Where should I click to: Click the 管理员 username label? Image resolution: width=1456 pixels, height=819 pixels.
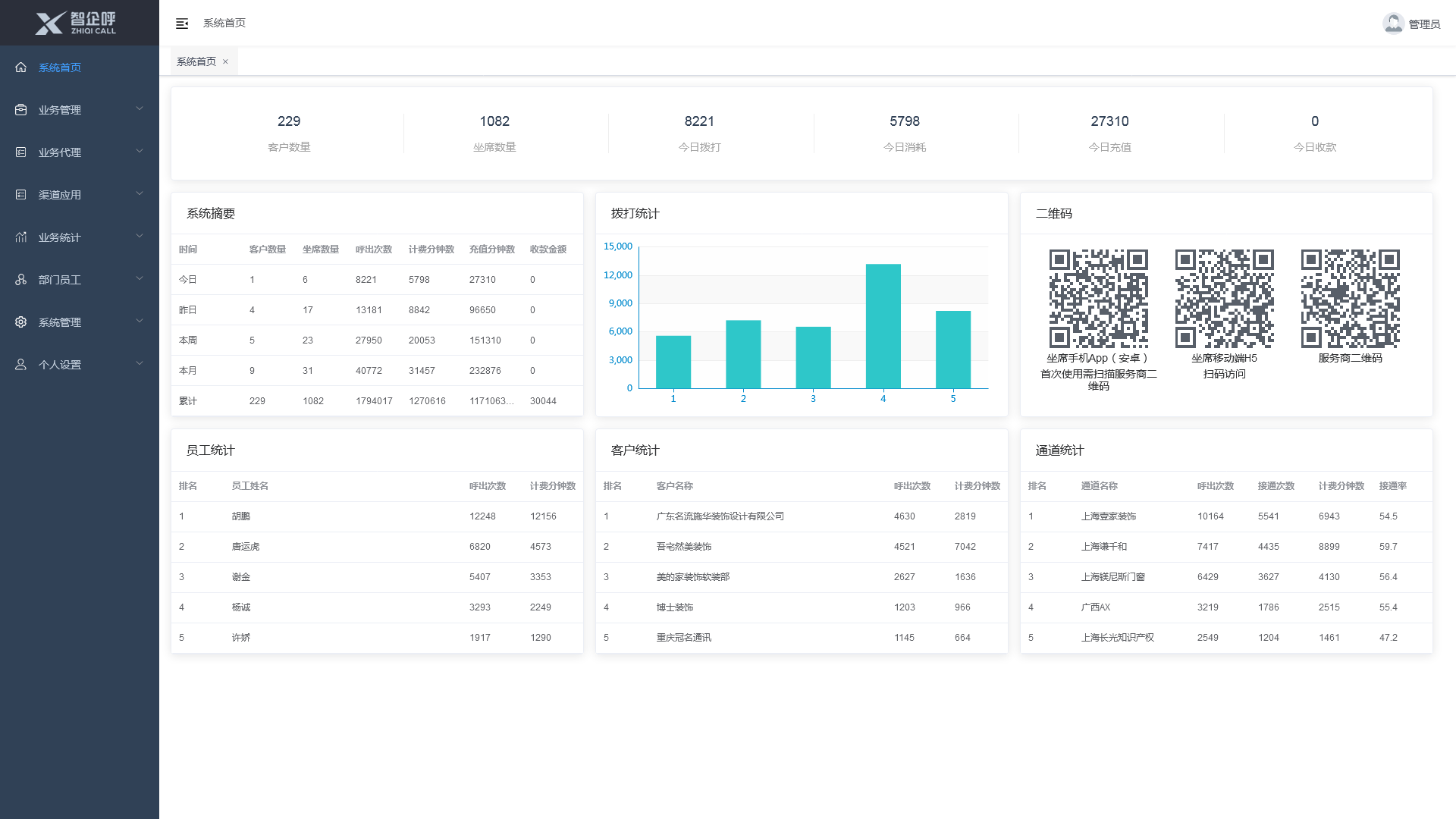click(x=1424, y=24)
